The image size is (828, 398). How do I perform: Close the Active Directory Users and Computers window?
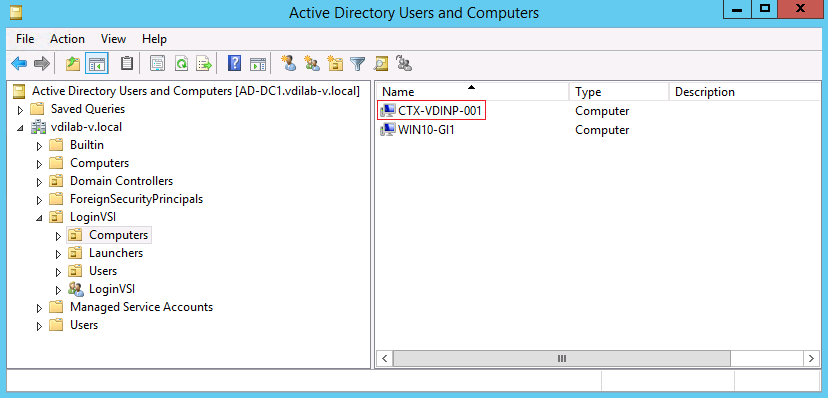click(801, 9)
